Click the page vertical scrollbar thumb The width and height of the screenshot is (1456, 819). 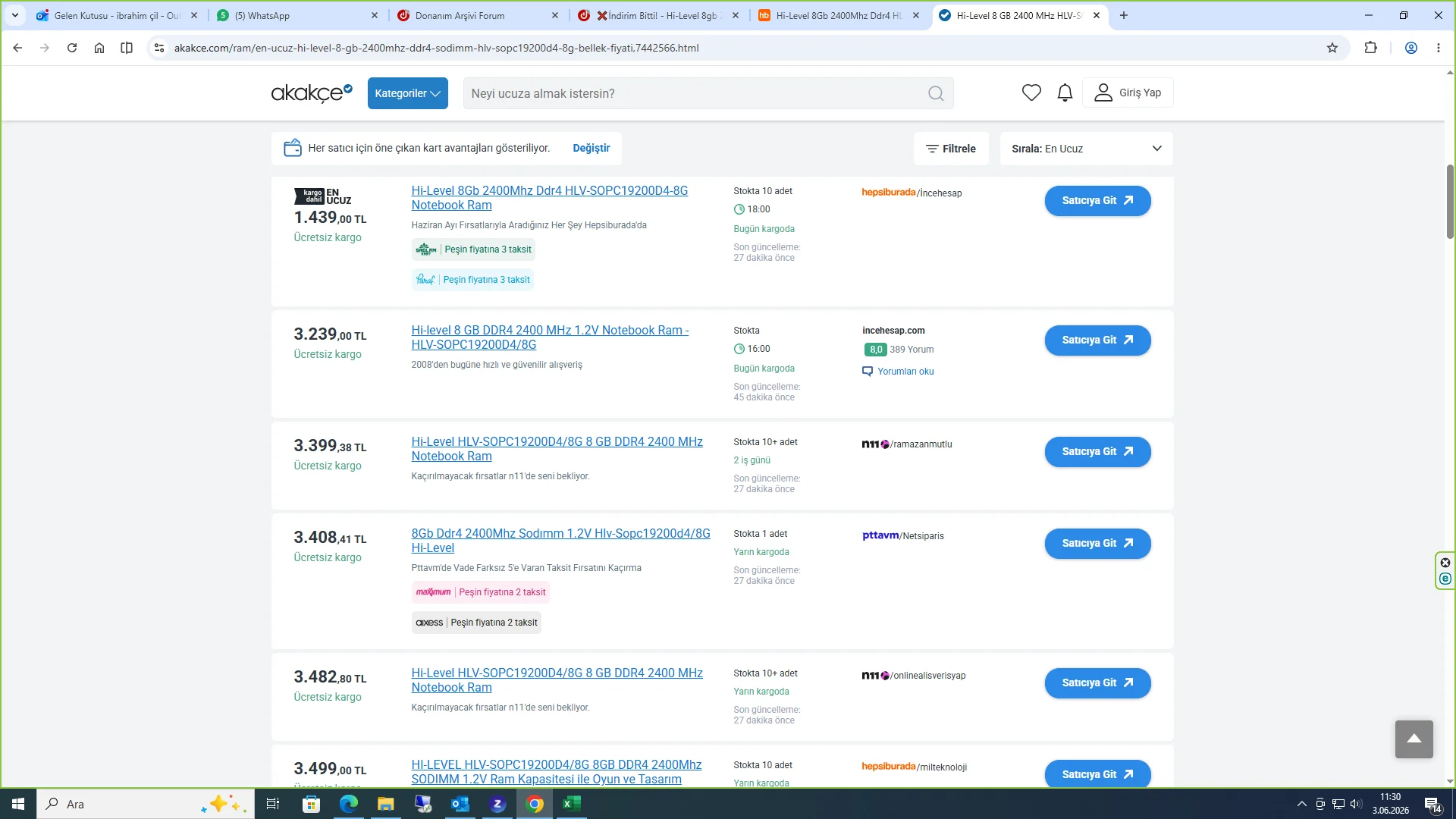pos(1449,201)
